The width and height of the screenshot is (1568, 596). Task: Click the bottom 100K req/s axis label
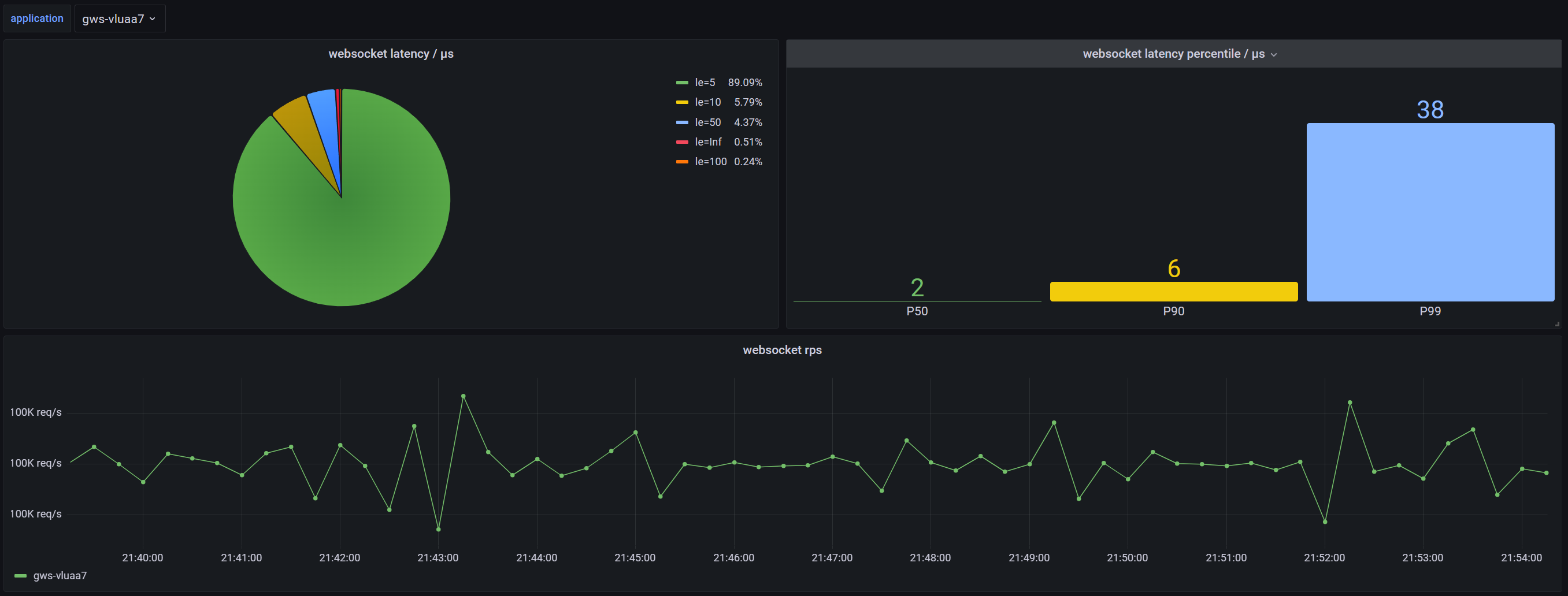[35, 514]
